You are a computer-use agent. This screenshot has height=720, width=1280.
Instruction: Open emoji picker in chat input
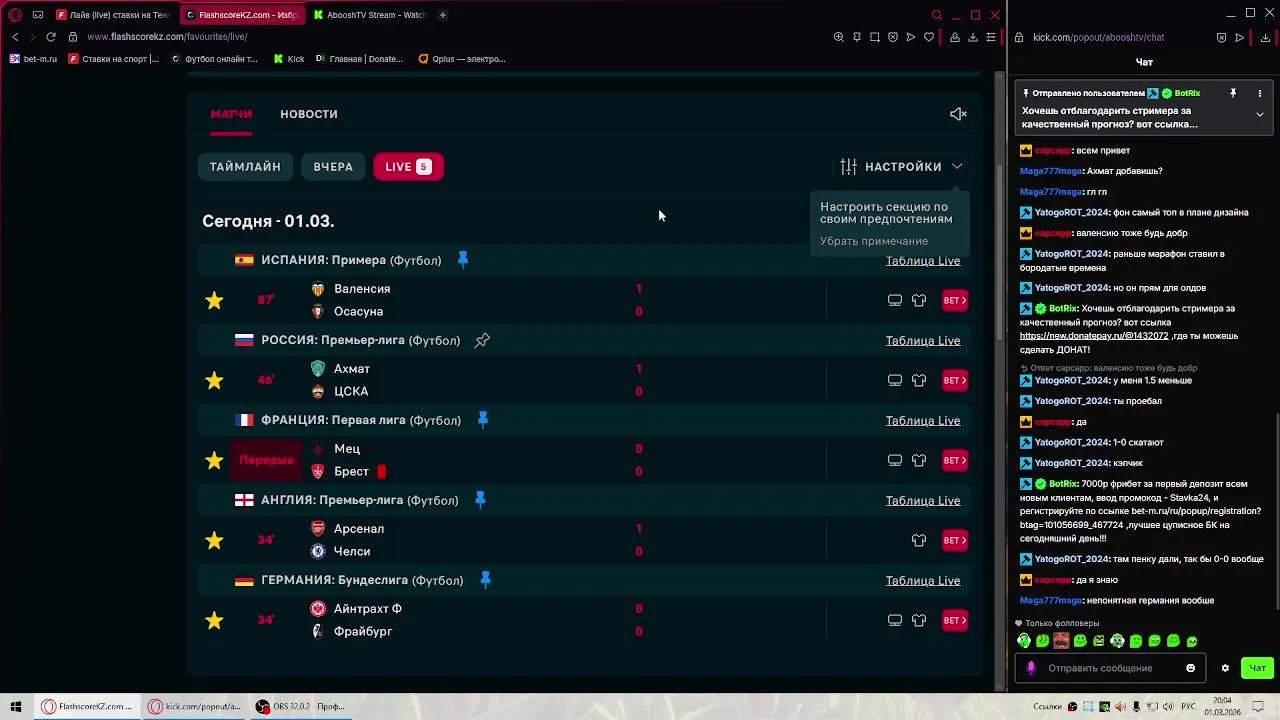[1190, 668]
